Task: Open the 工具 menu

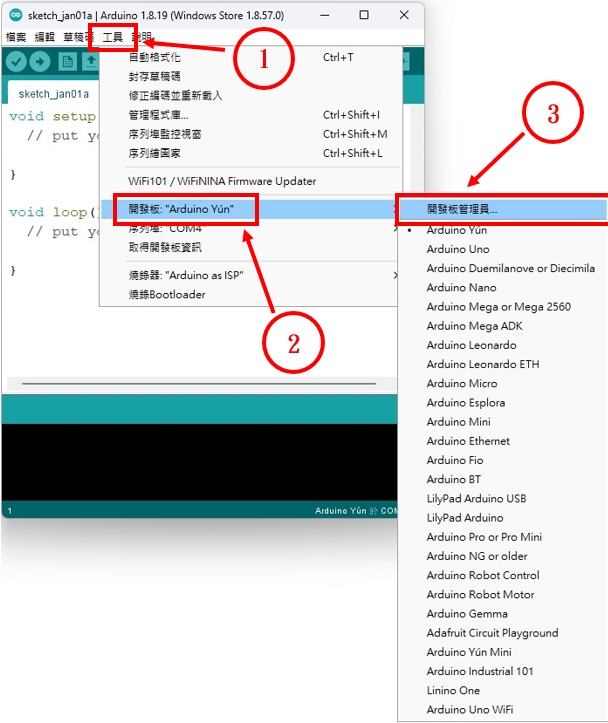Action: tap(112, 37)
